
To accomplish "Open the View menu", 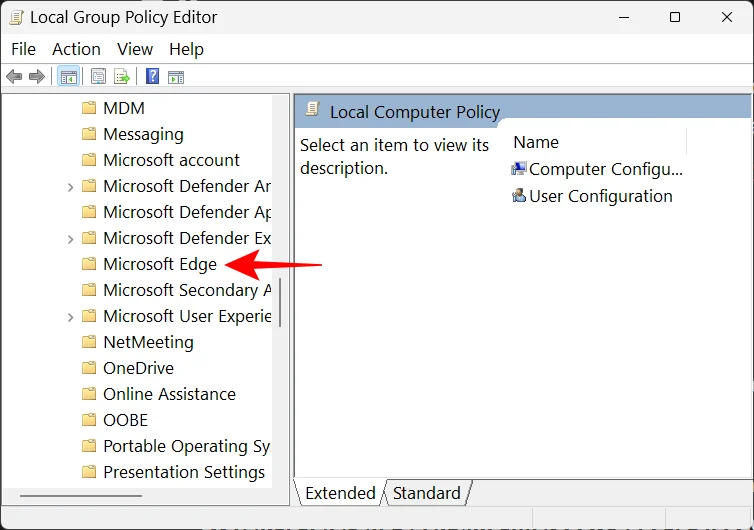I will (x=135, y=49).
